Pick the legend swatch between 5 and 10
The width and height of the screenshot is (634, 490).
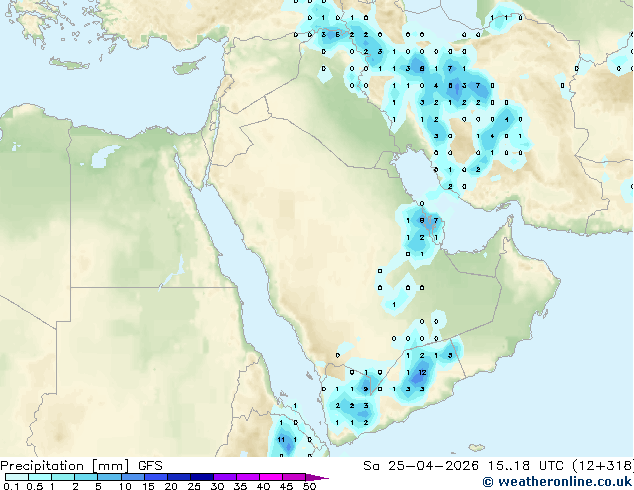[x=109, y=477]
